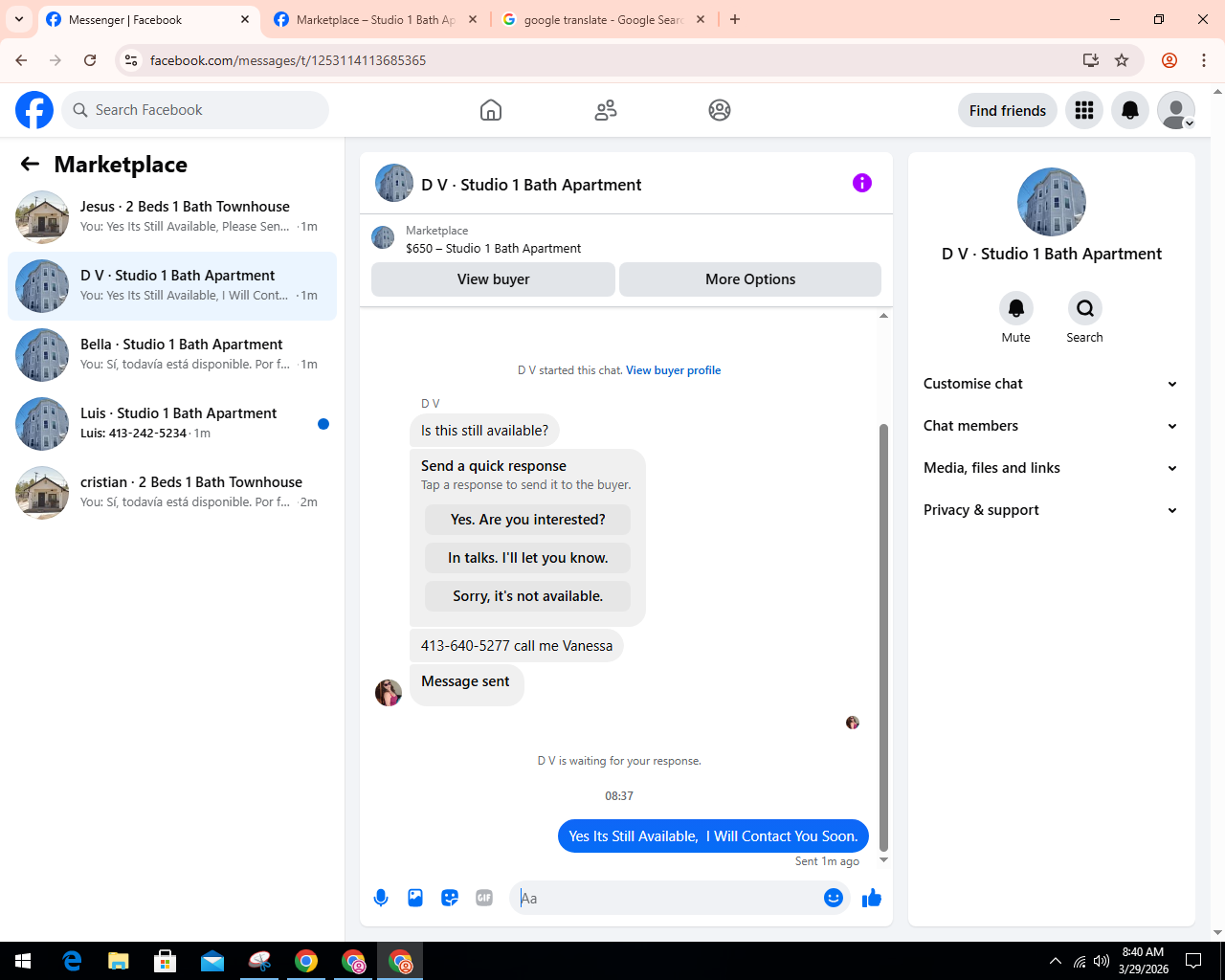Go back from Marketplace chats list
Viewport: 1225px width, 980px height.
(x=30, y=164)
